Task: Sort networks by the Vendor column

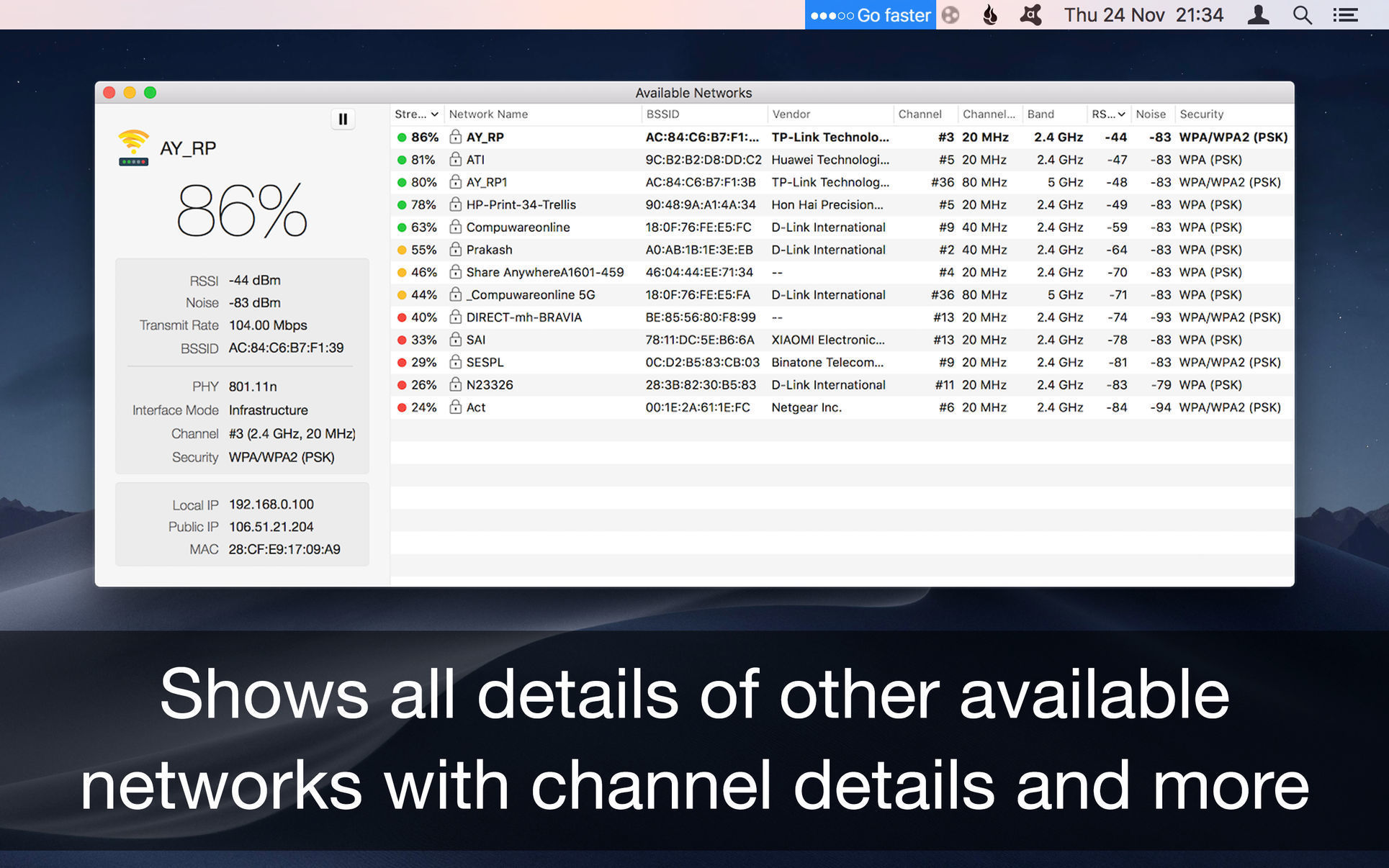Action: click(x=792, y=114)
